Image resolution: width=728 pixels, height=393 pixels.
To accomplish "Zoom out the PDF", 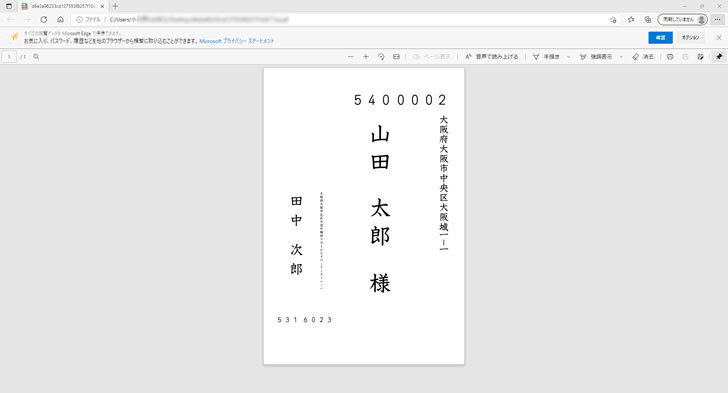I will 351,57.
